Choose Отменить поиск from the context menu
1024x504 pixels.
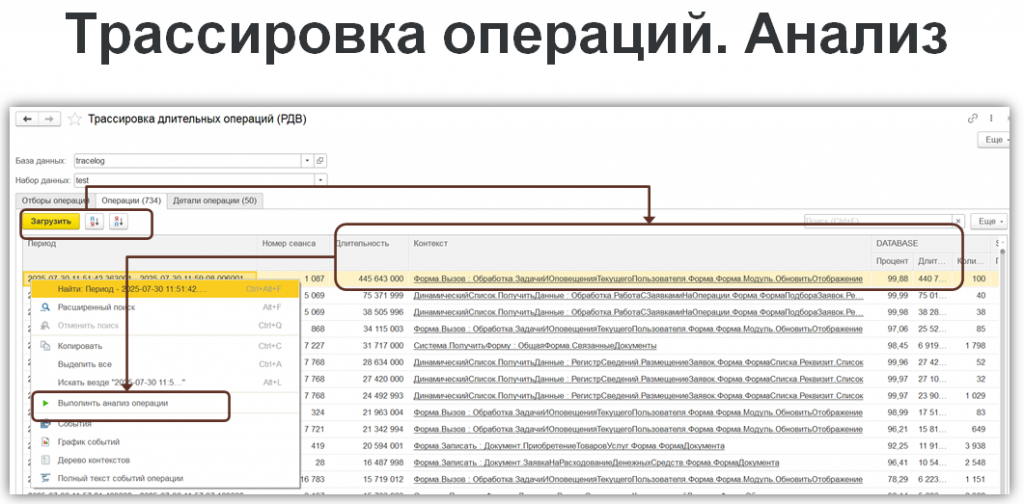tap(165, 325)
